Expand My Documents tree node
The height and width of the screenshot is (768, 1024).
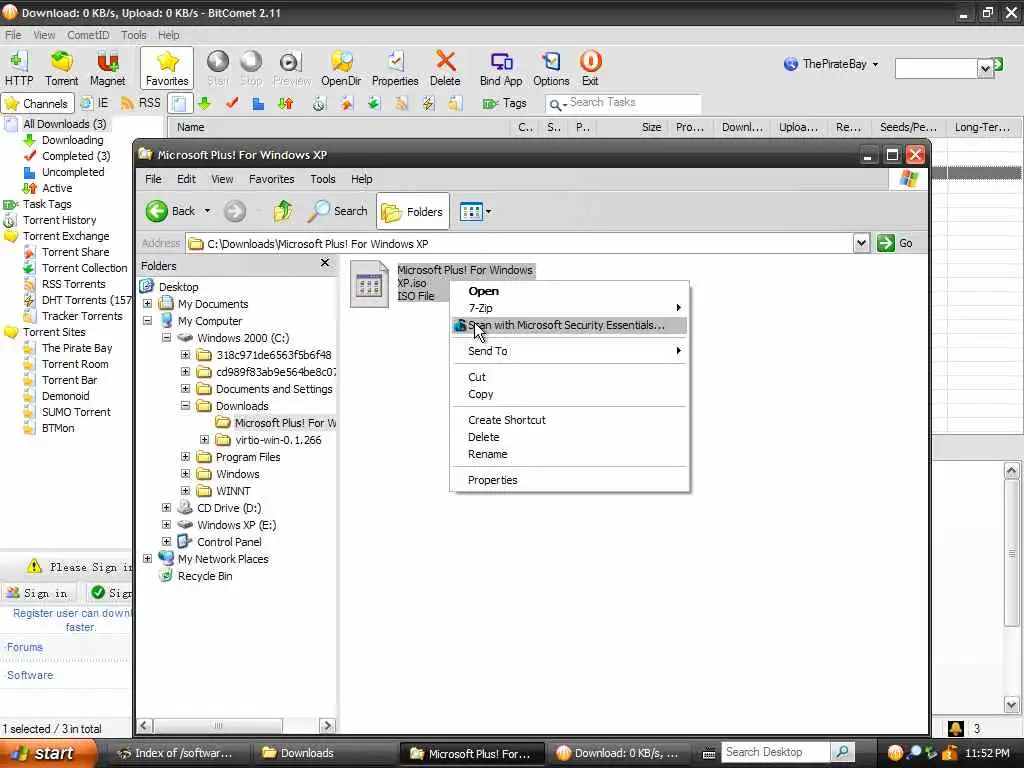click(x=148, y=304)
